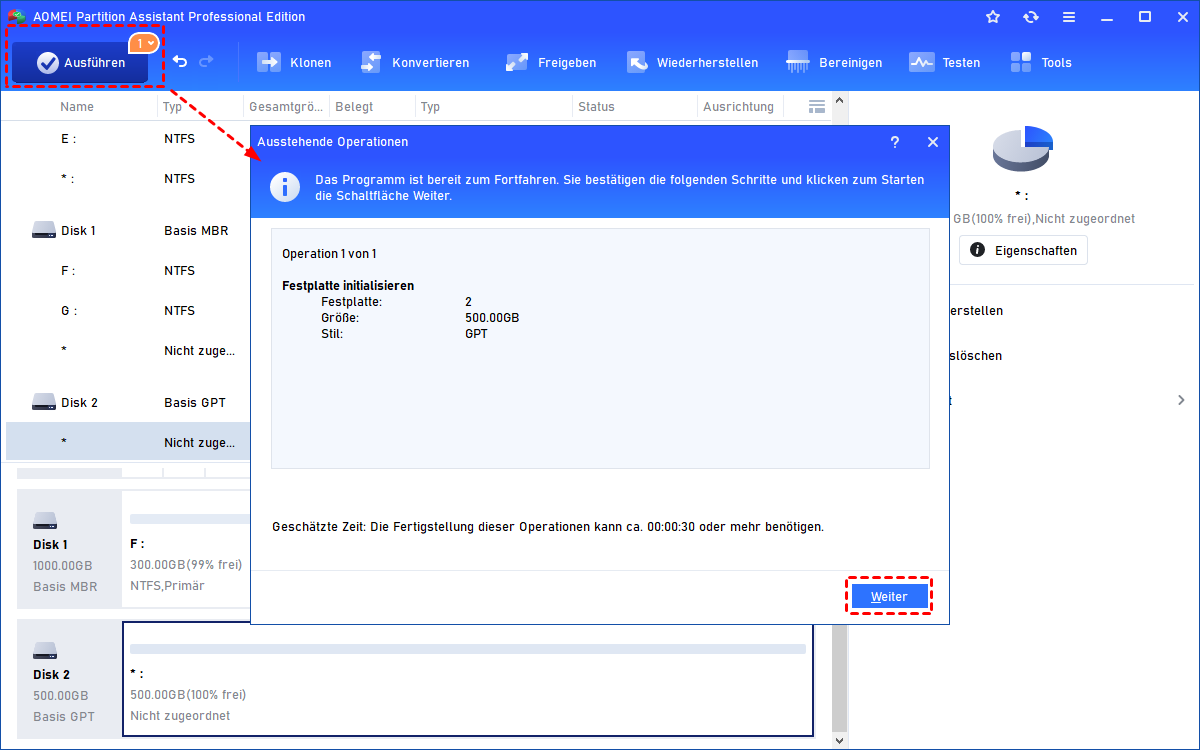Click the refresh icon in title bar
This screenshot has width=1200, height=750.
tap(1031, 17)
